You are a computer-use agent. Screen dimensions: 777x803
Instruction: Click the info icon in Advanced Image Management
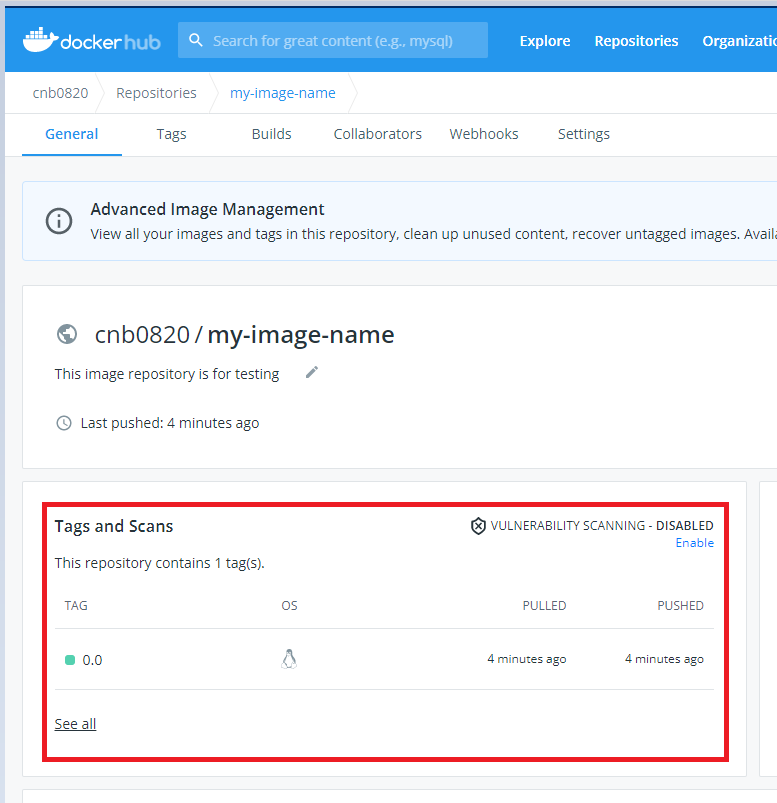coord(59,221)
